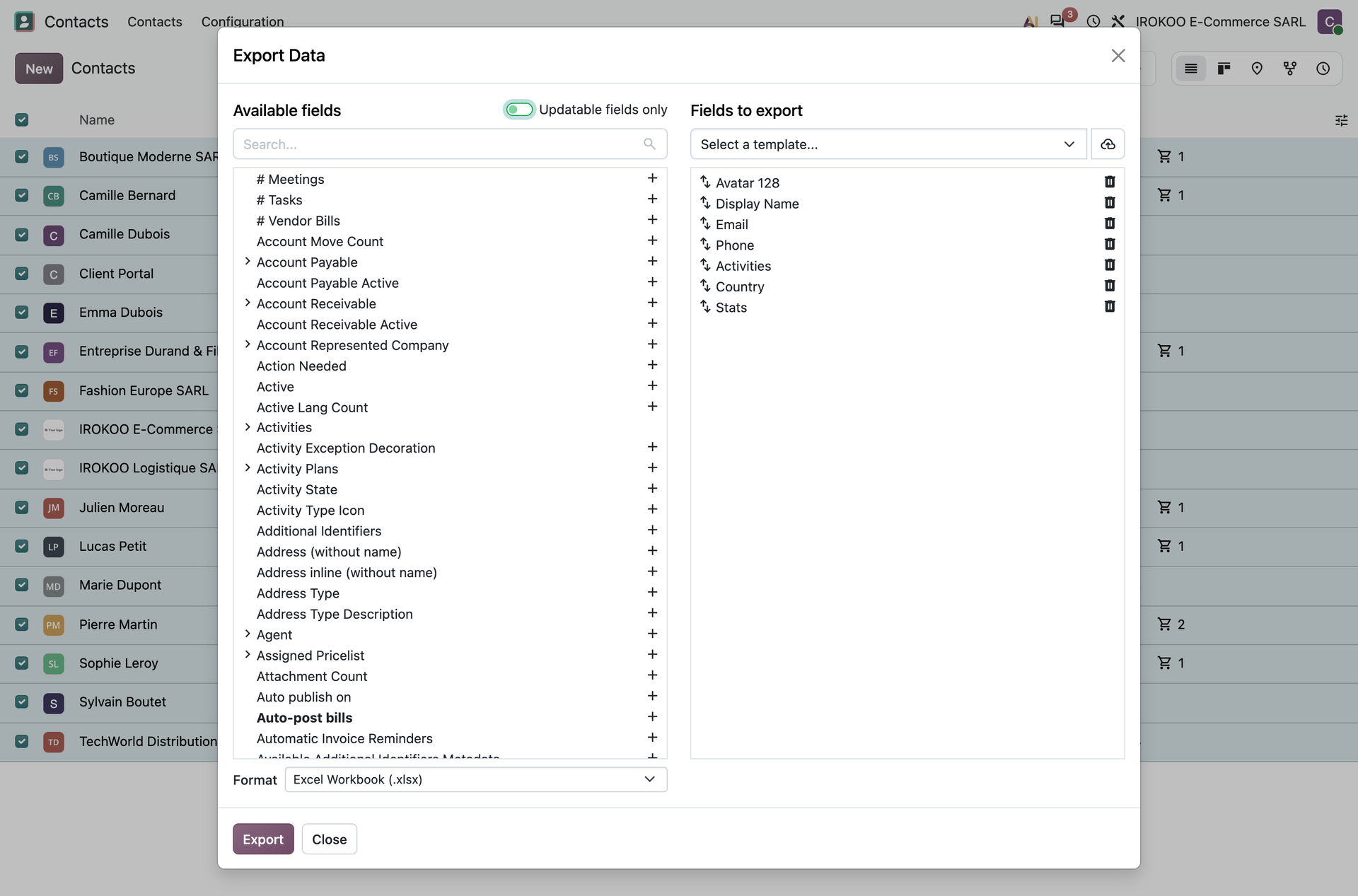Open optional columns settings icon
This screenshot has width=1358, height=896.
coord(1341,120)
